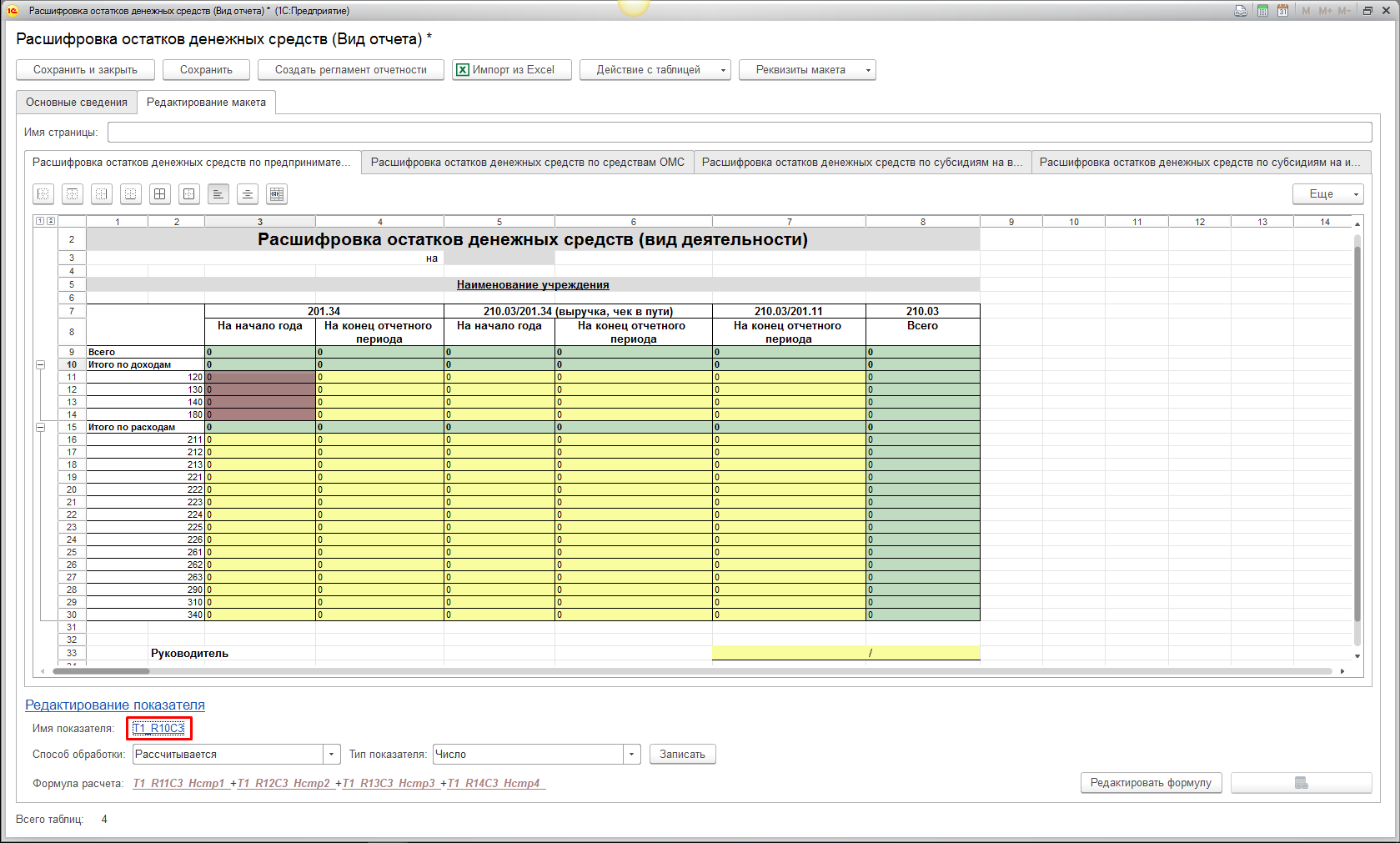Open the calendar icon in title bar

[x=1282, y=11]
